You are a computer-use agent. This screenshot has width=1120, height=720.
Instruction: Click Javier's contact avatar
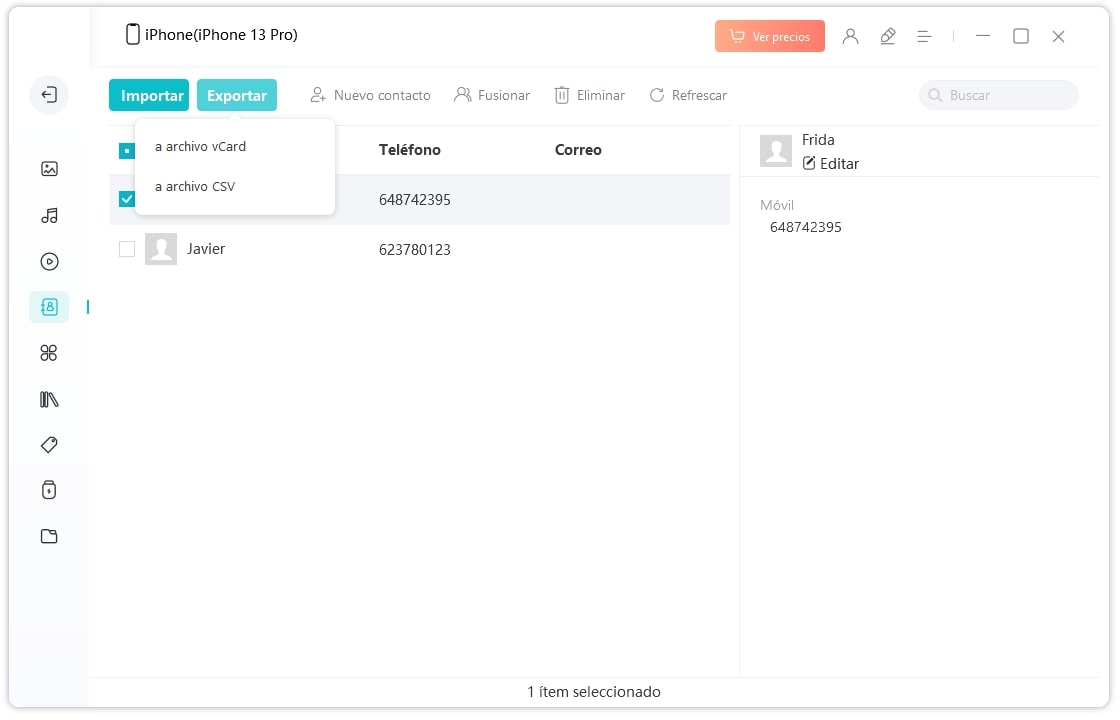[x=161, y=250]
